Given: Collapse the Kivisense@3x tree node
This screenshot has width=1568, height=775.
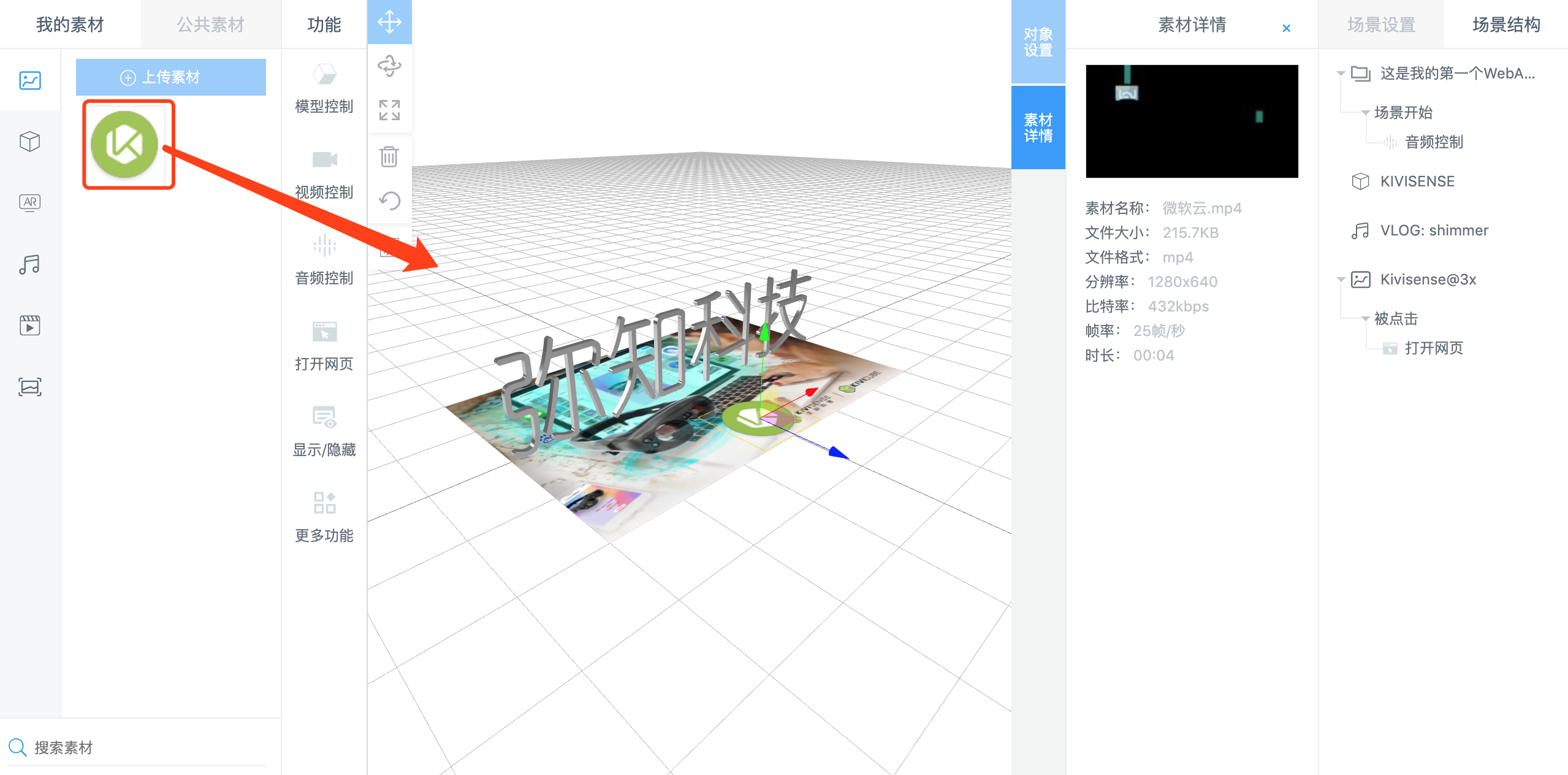Looking at the screenshot, I should (x=1341, y=280).
